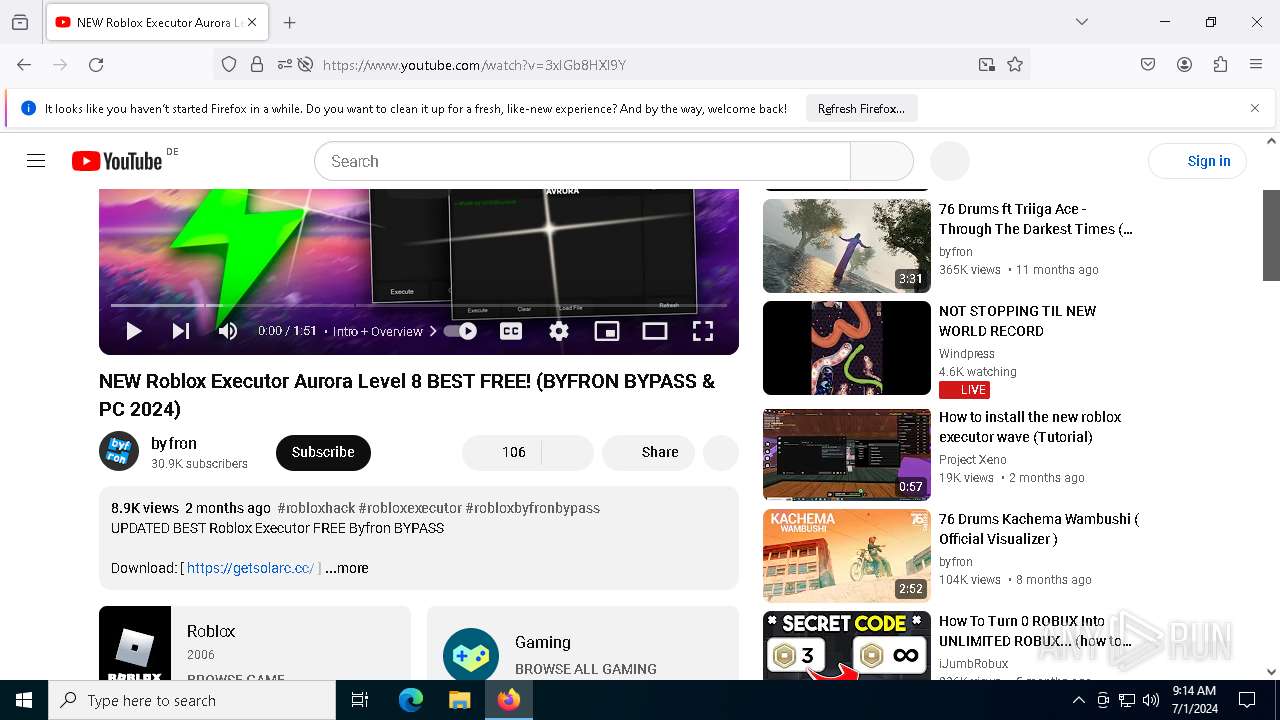Click the search submit button
Viewport: 1280px width, 720px height.
[x=882, y=161]
